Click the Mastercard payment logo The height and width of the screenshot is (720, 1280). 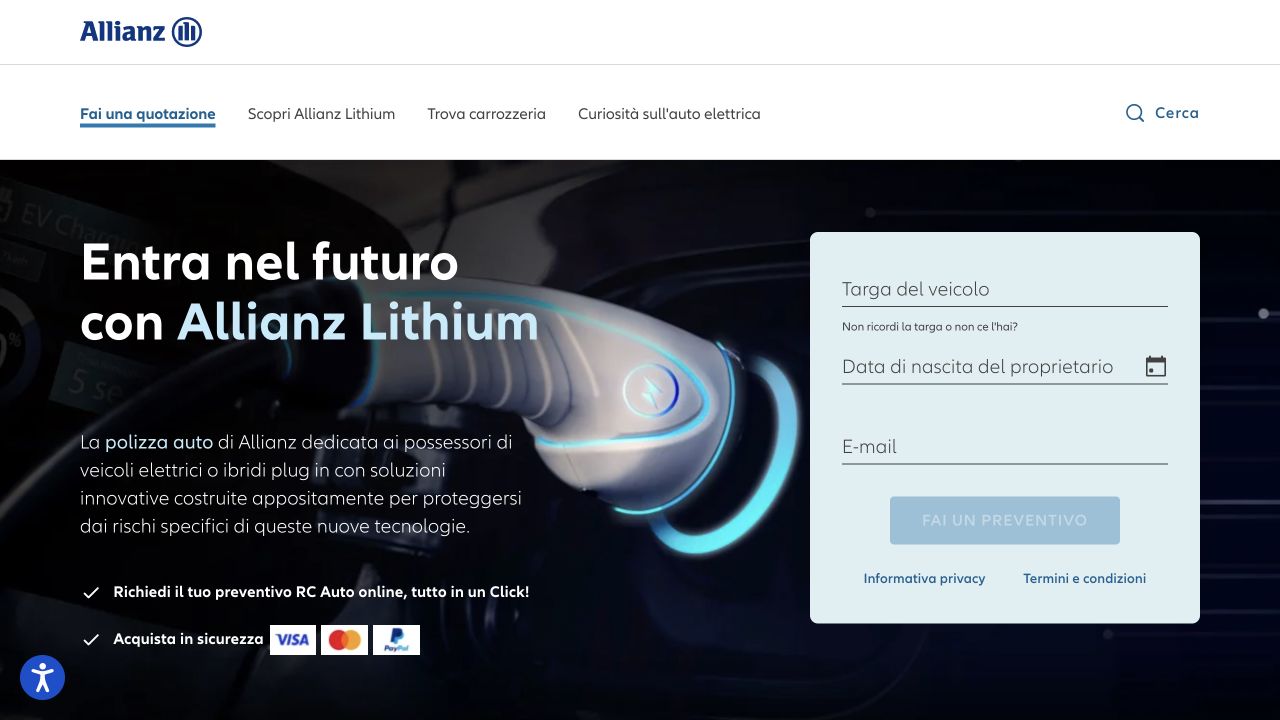click(x=345, y=640)
